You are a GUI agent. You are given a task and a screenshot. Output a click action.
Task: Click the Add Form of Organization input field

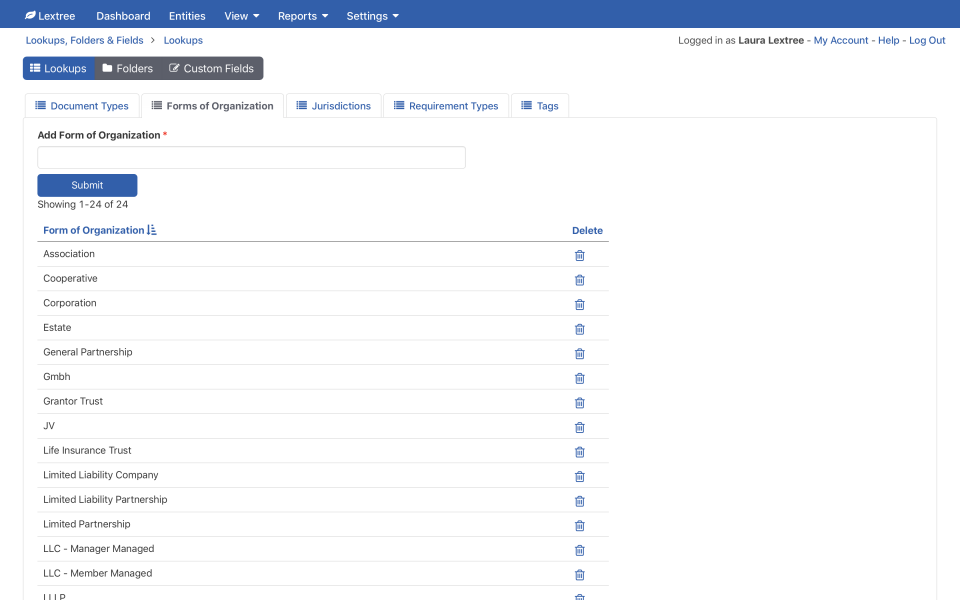(x=251, y=157)
